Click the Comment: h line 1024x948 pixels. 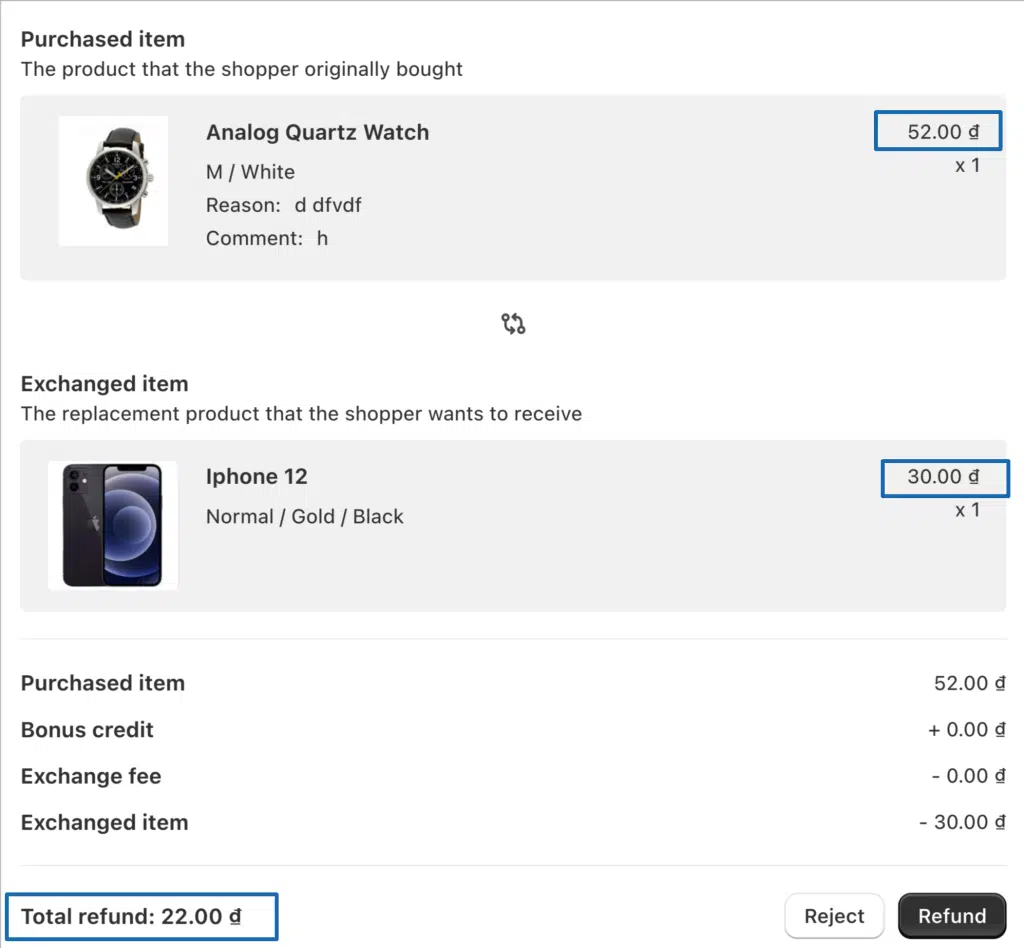click(266, 238)
